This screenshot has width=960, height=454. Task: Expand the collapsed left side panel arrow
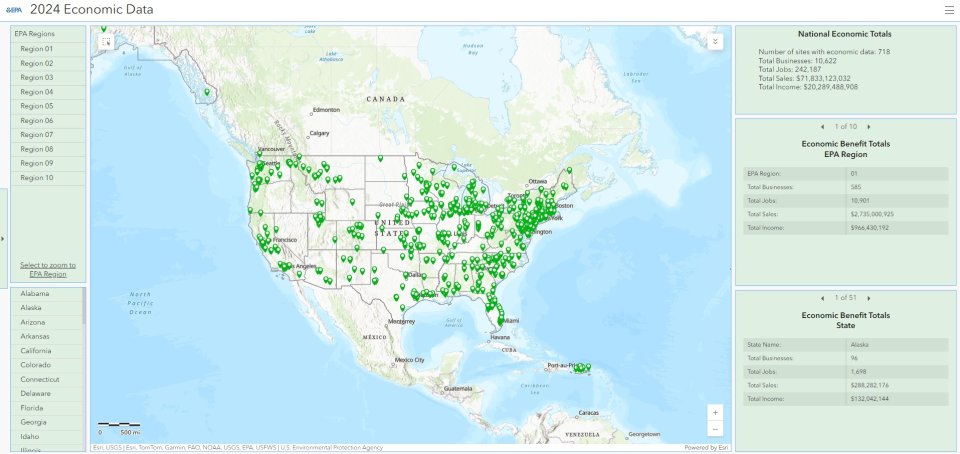click(x=3, y=238)
